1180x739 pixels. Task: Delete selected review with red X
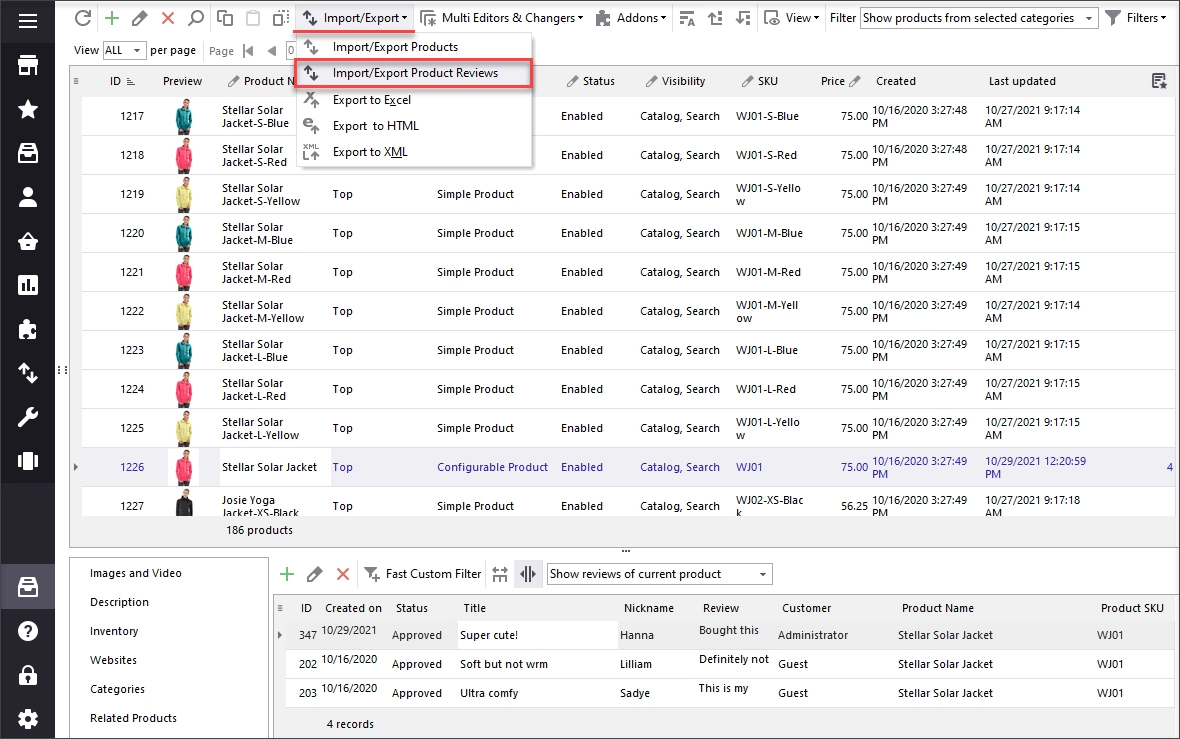pyautogui.click(x=343, y=574)
